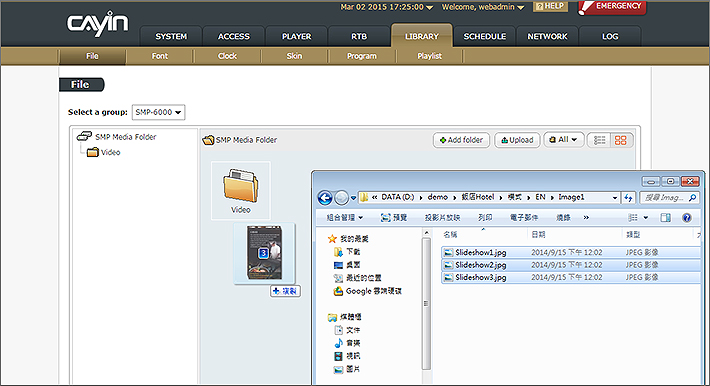Select Google drive item in navigation pane
Screen dimensions: 710x386
[367, 291]
